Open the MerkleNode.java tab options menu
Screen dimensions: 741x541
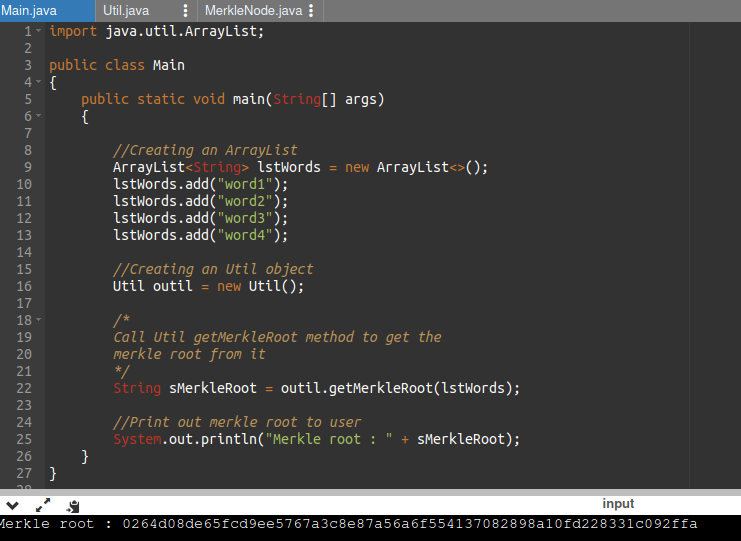click(x=312, y=11)
